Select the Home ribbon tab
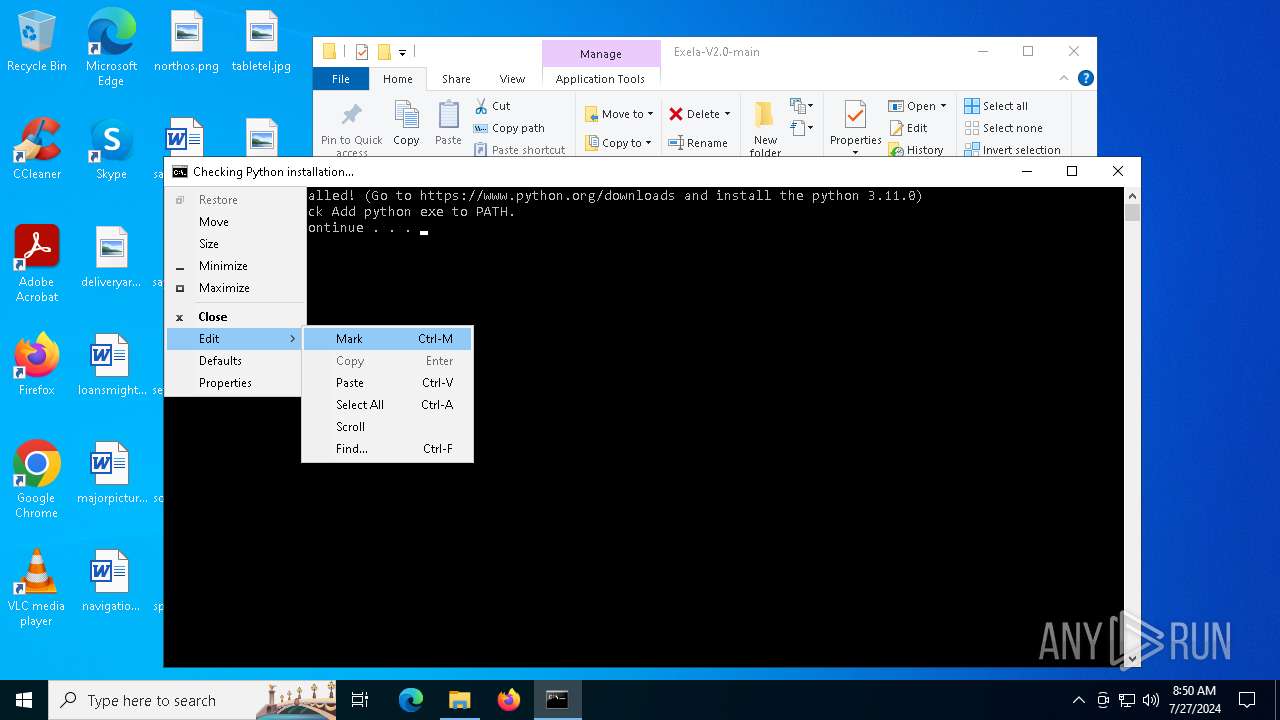 tap(398, 79)
